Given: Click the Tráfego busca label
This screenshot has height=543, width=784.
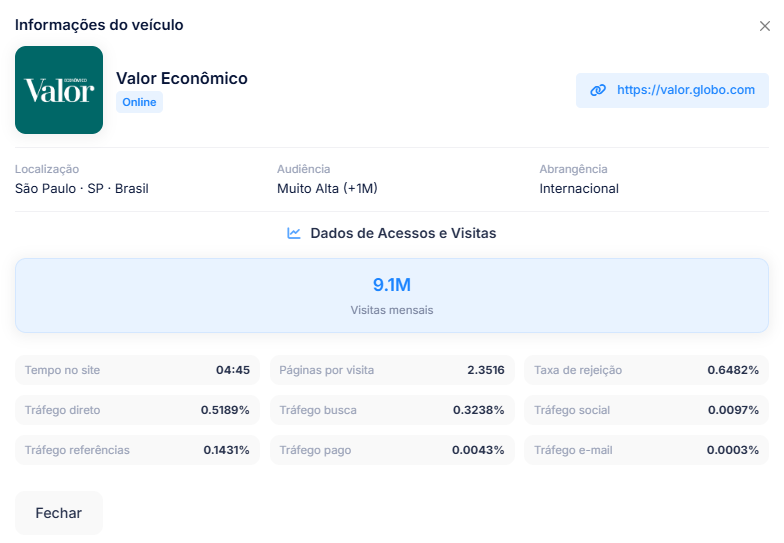Looking at the screenshot, I should coord(318,410).
